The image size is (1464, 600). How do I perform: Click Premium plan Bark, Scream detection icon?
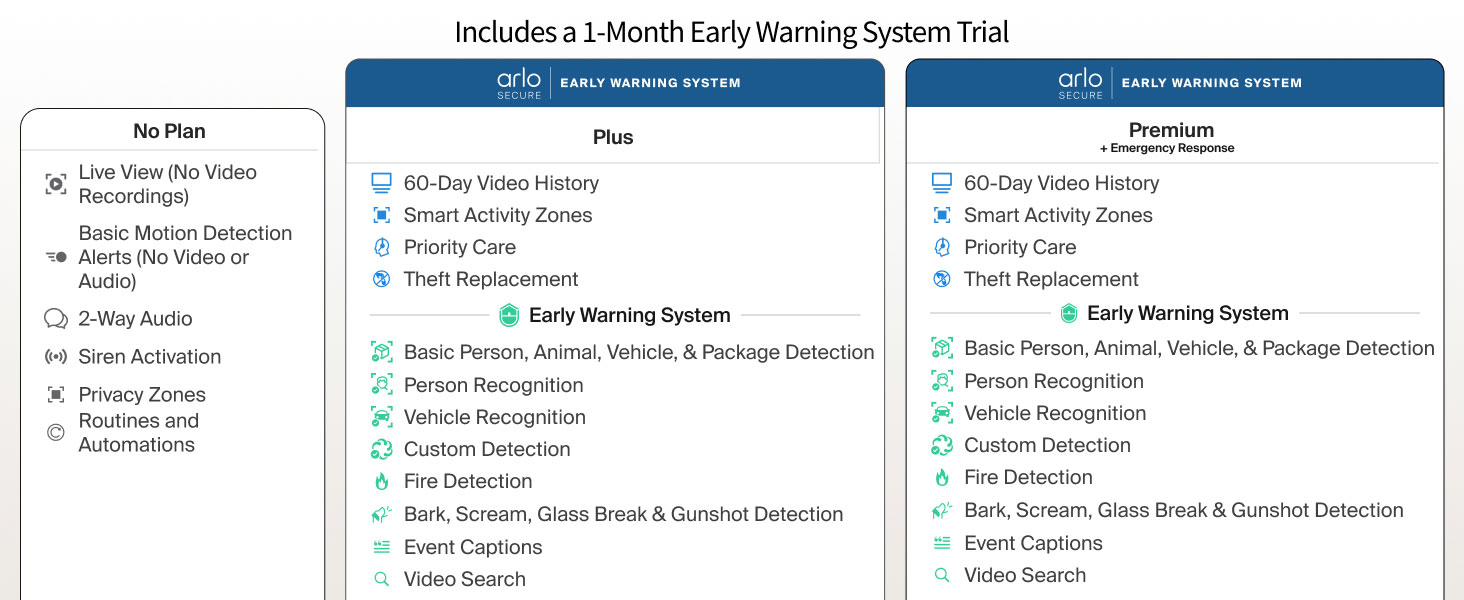pyautogui.click(x=941, y=510)
